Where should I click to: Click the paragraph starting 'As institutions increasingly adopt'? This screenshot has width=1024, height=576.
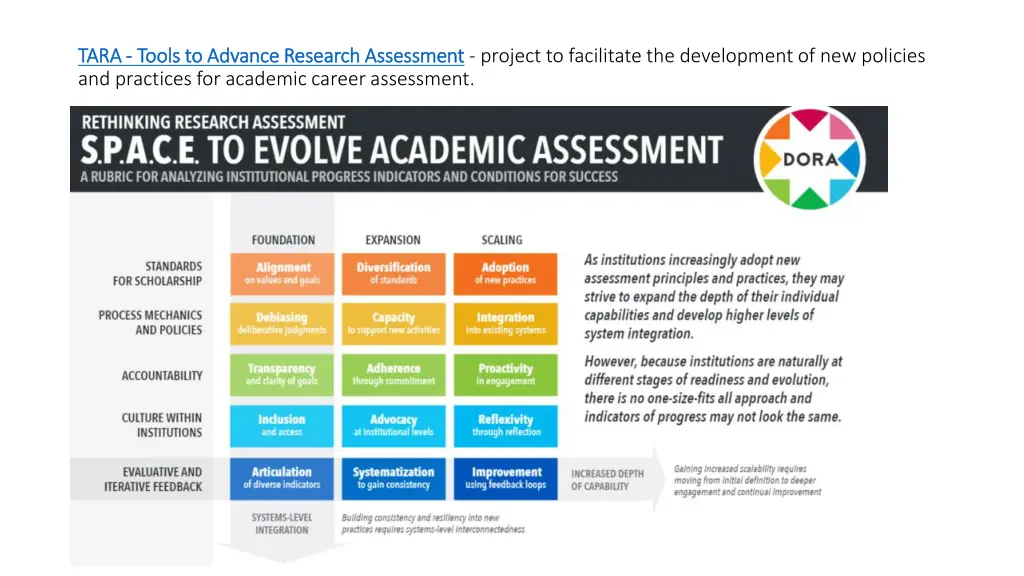tap(714, 296)
